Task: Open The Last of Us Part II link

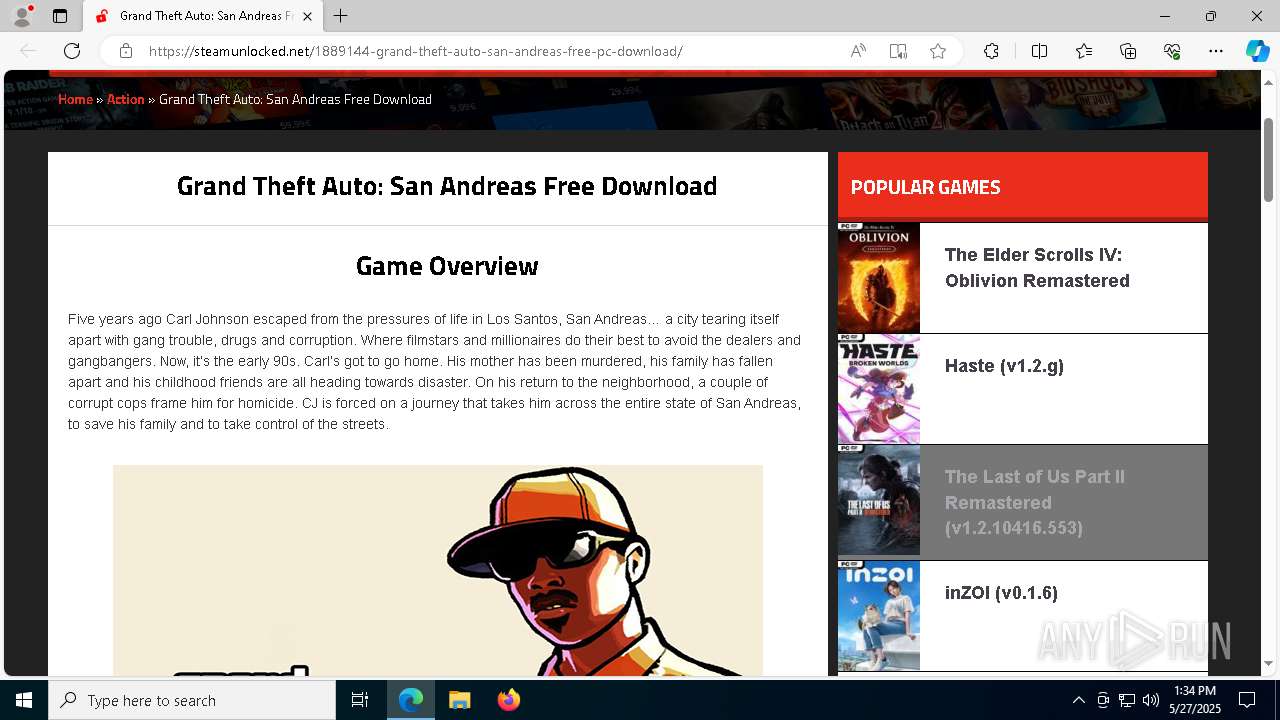Action: (1035, 502)
